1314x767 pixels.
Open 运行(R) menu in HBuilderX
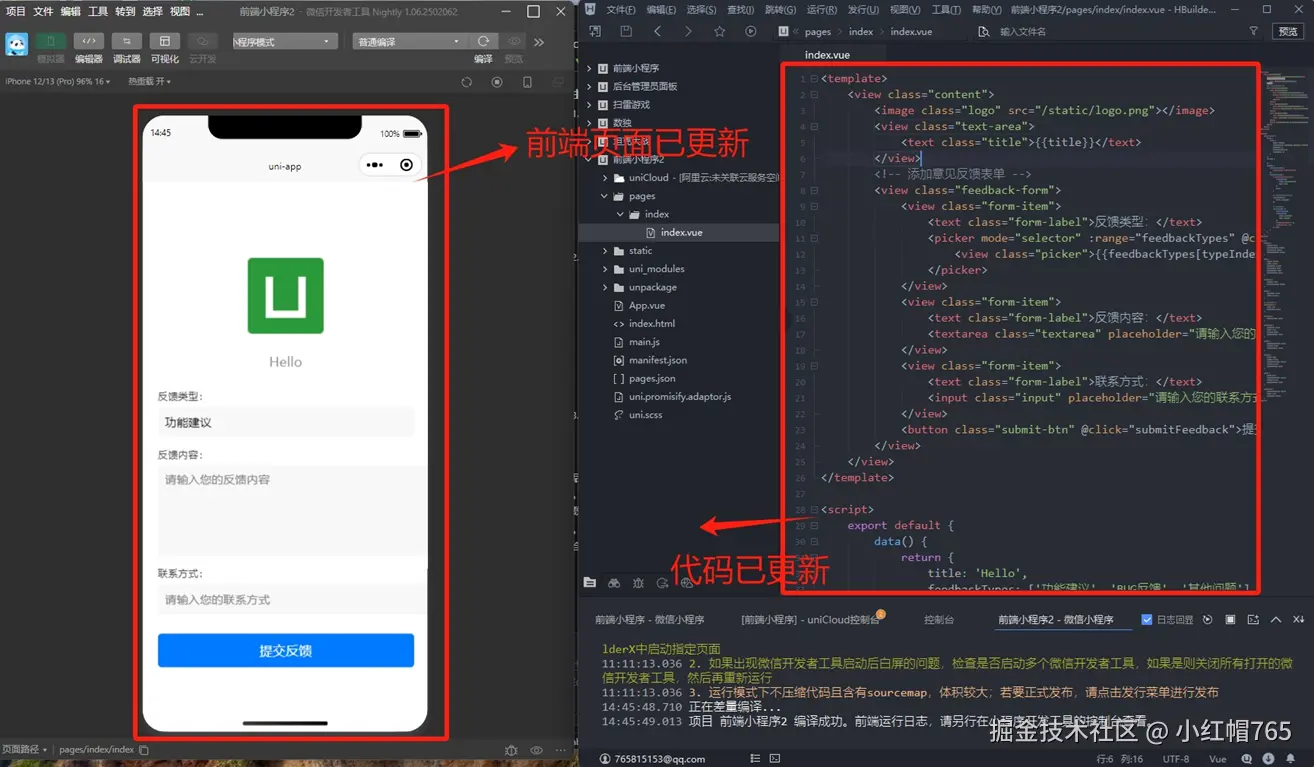[x=821, y=9]
